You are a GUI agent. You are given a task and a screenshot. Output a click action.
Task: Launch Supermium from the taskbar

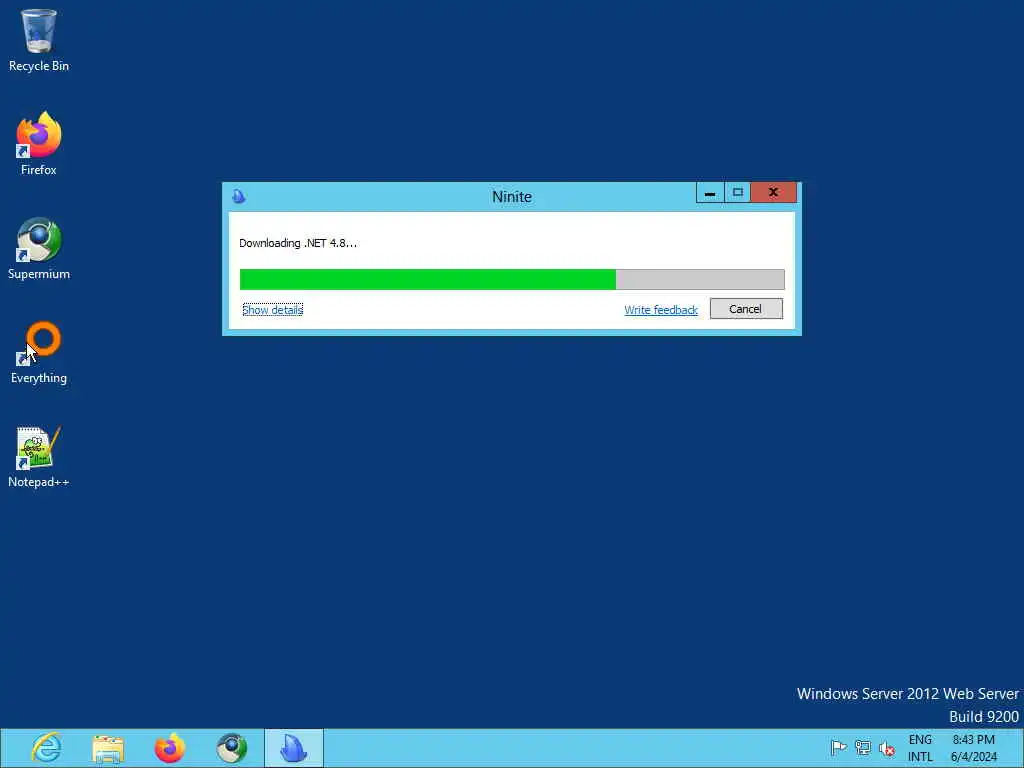coord(231,748)
